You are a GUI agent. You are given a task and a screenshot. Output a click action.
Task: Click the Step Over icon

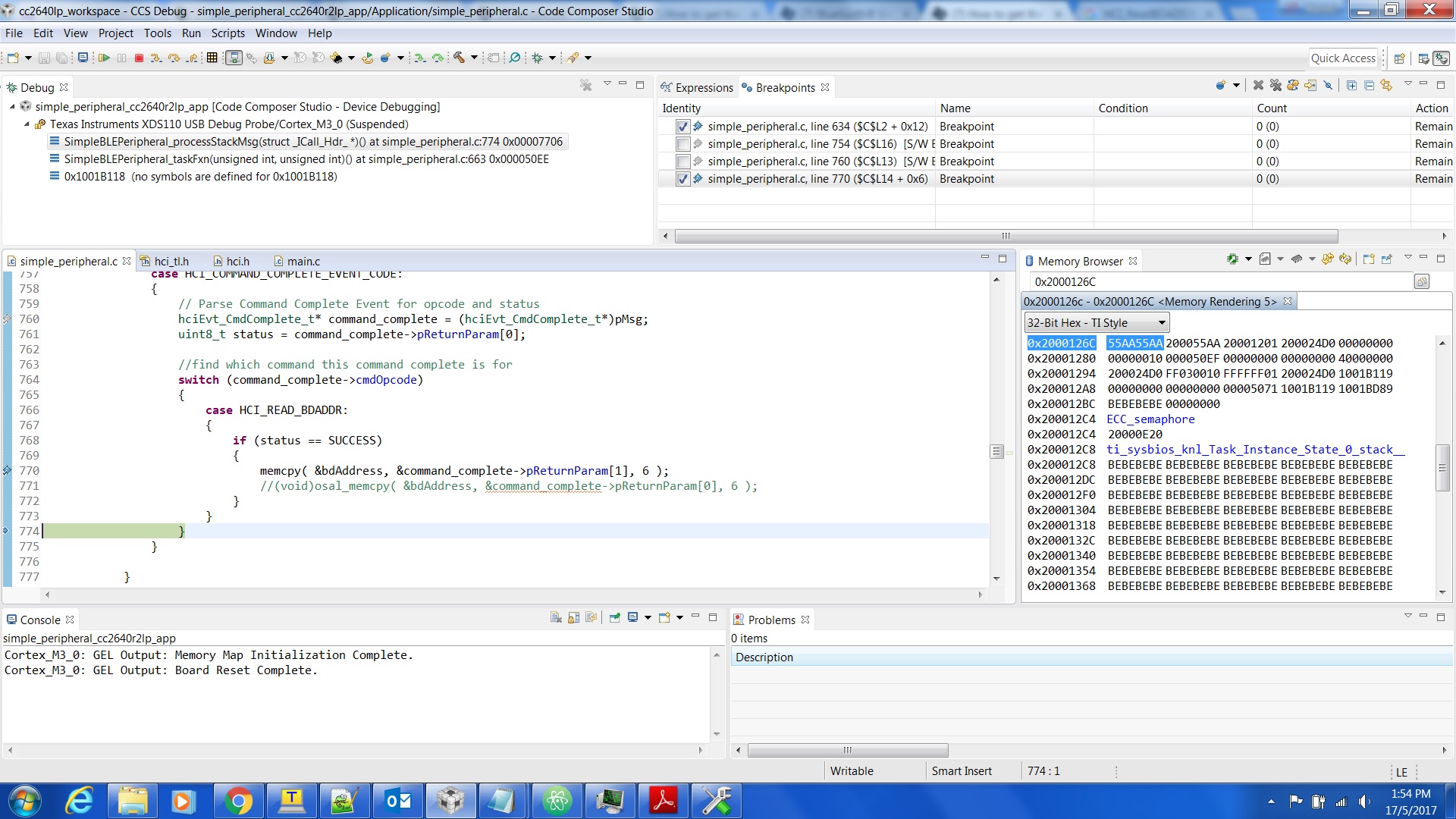coord(174,58)
